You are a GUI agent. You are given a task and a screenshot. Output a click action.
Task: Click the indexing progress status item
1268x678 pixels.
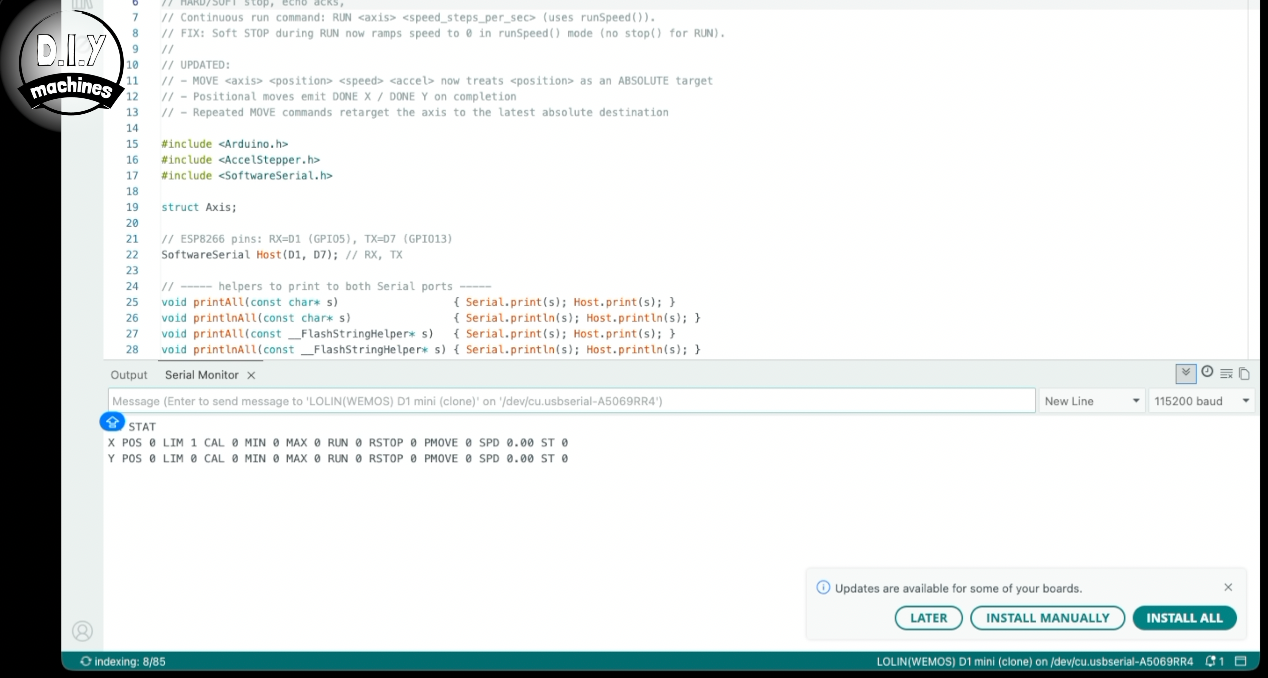pyautogui.click(x=123, y=662)
